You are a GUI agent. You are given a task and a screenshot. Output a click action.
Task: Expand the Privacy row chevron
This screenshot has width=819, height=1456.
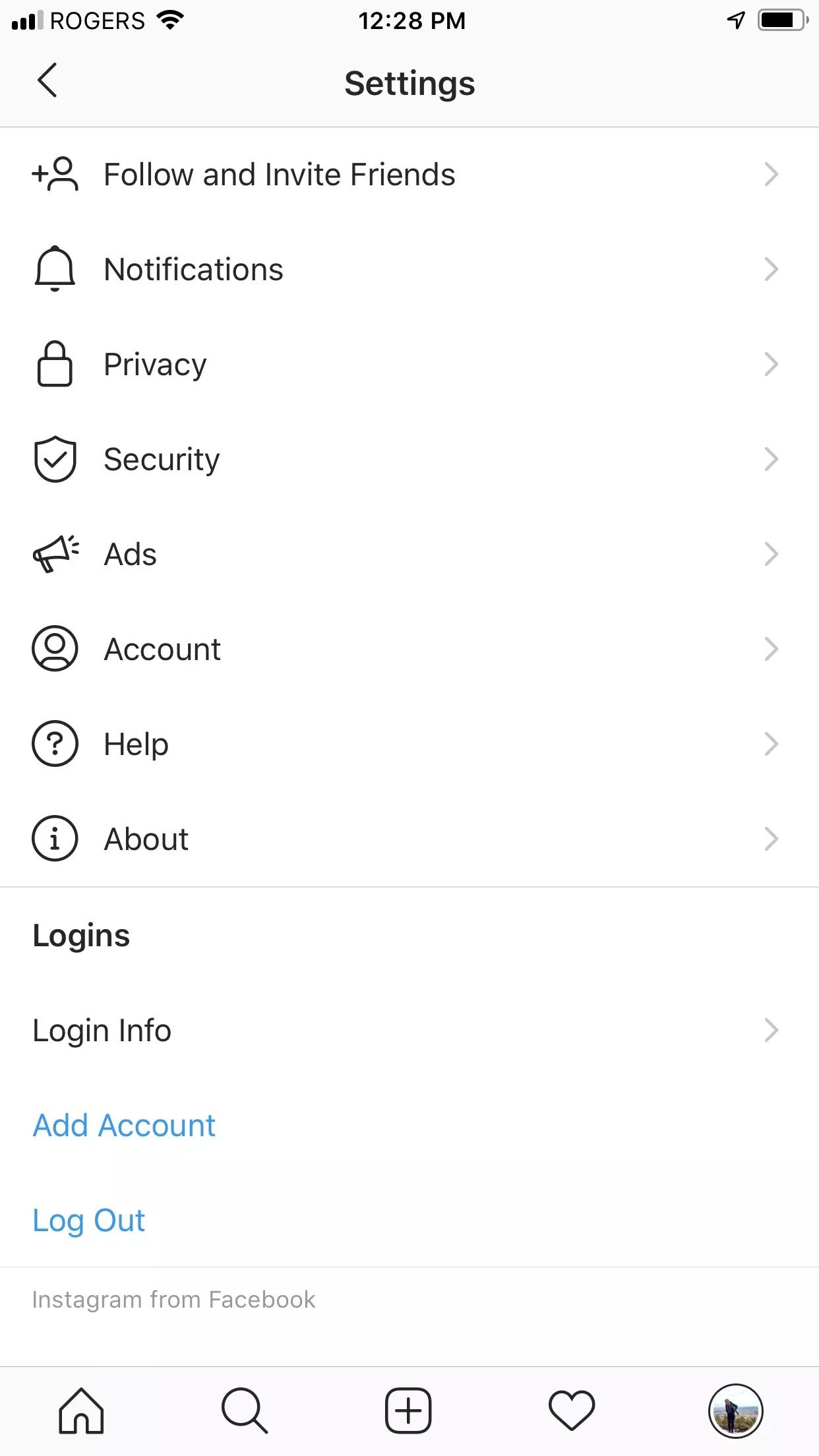pos(771,364)
